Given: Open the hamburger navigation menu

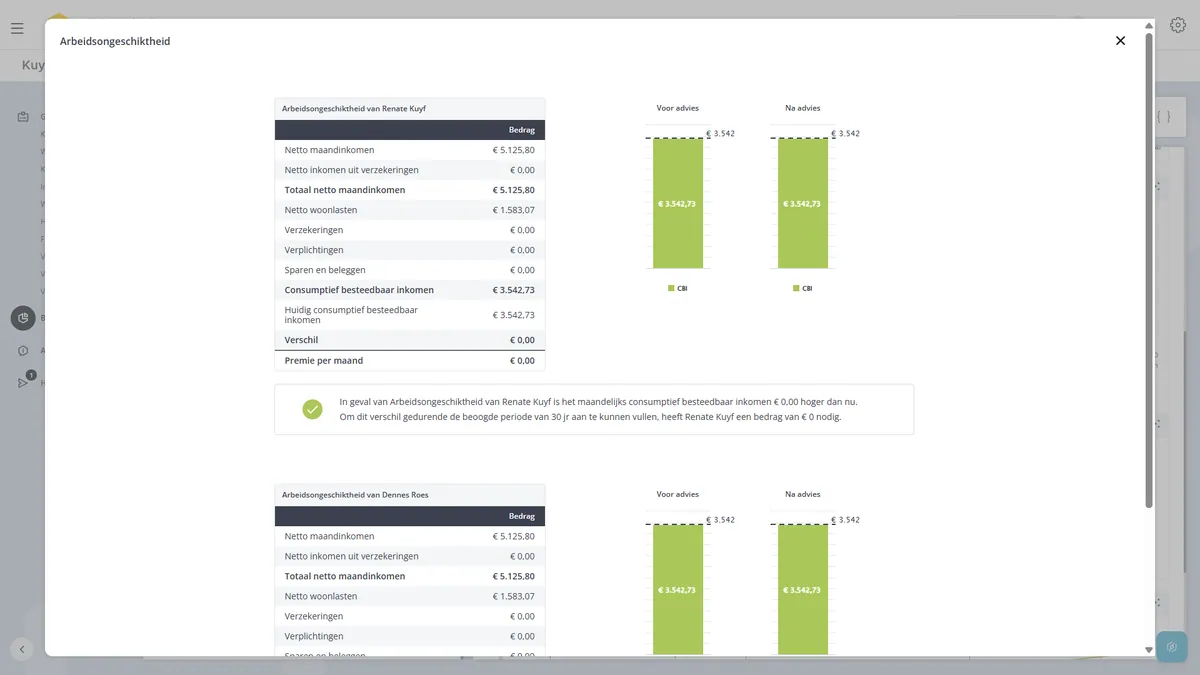Looking at the screenshot, I should pyautogui.click(x=17, y=28).
